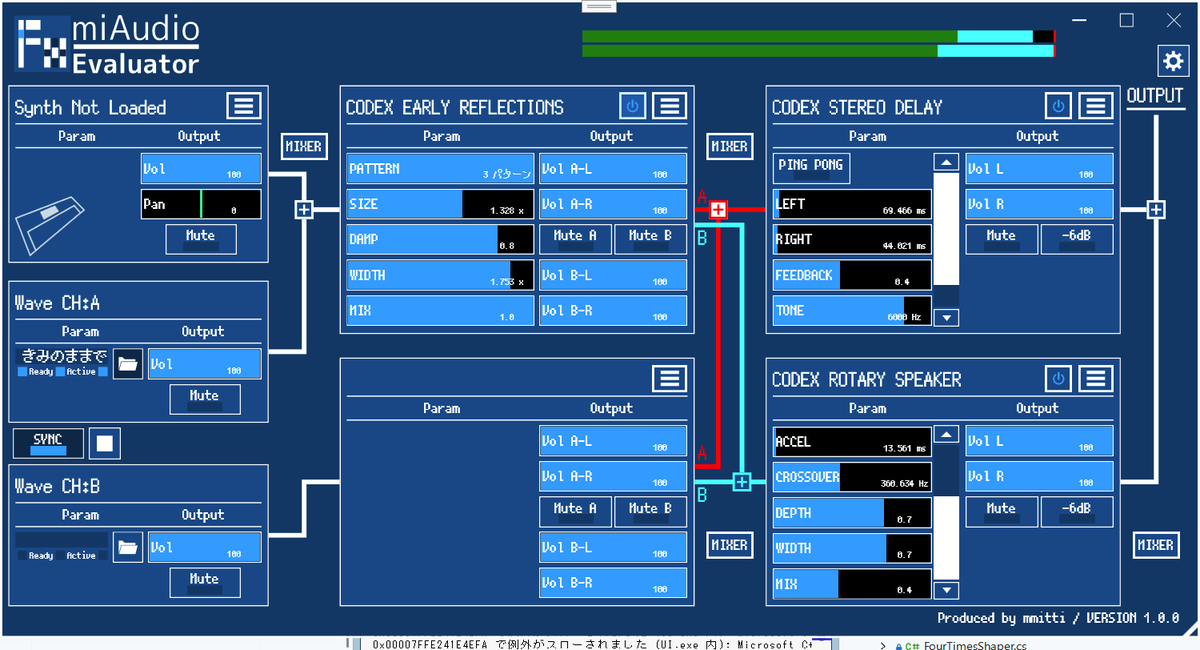Open the menu of the empty effect slot

(x=670, y=377)
